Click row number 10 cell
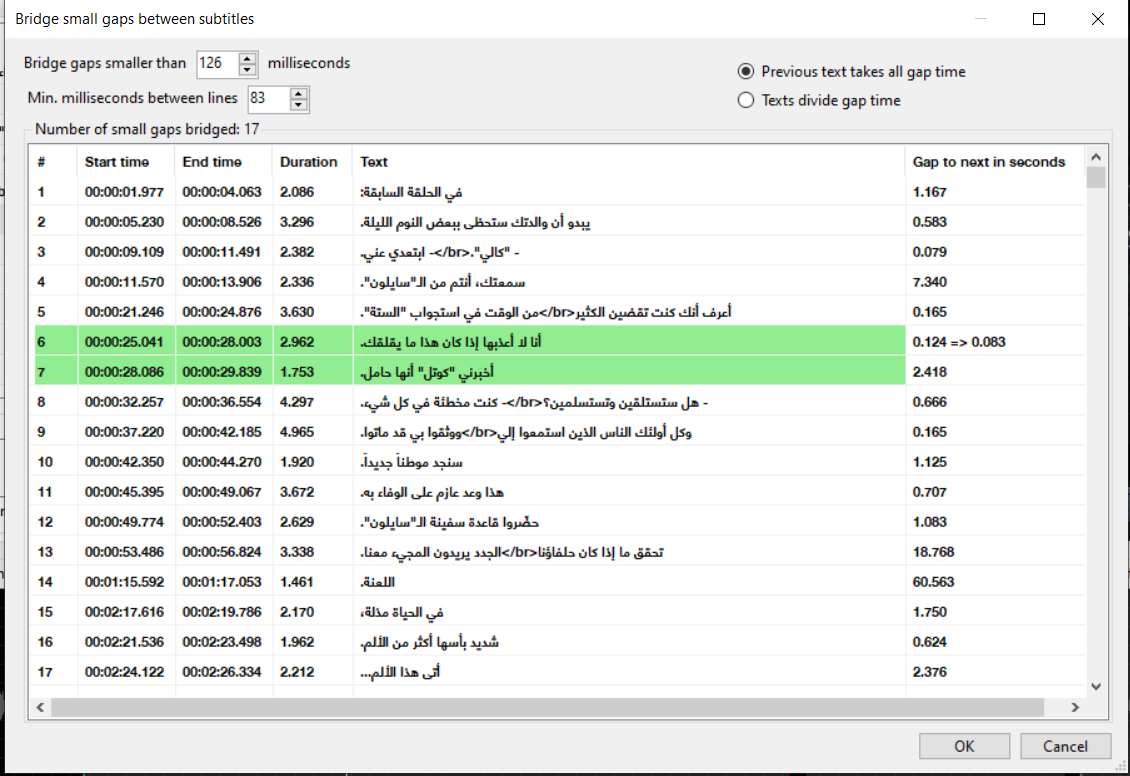This screenshot has height=776, width=1130. pos(45,462)
